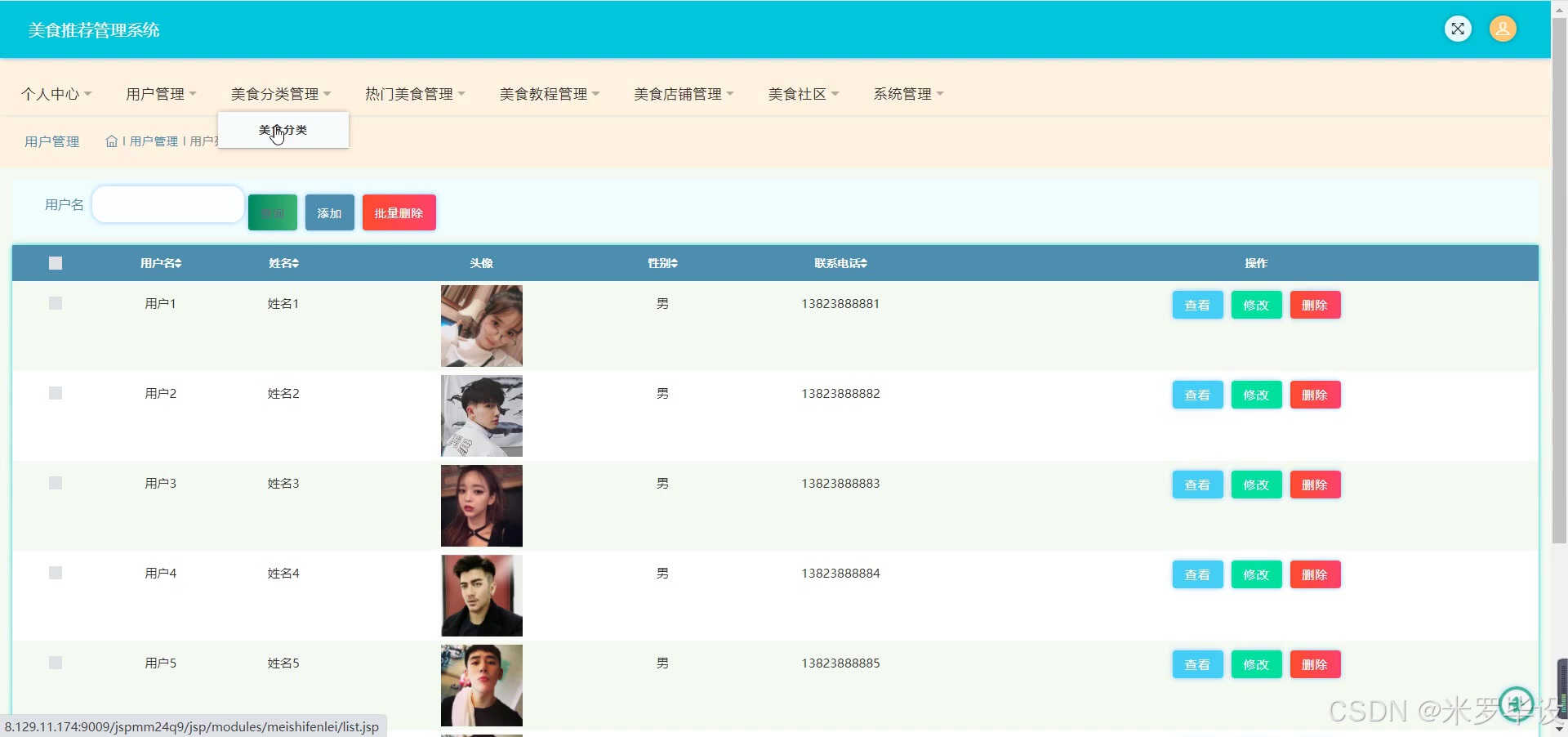The width and height of the screenshot is (1568, 737).
Task: Expand the 热门美食管理 menu
Action: click(415, 94)
